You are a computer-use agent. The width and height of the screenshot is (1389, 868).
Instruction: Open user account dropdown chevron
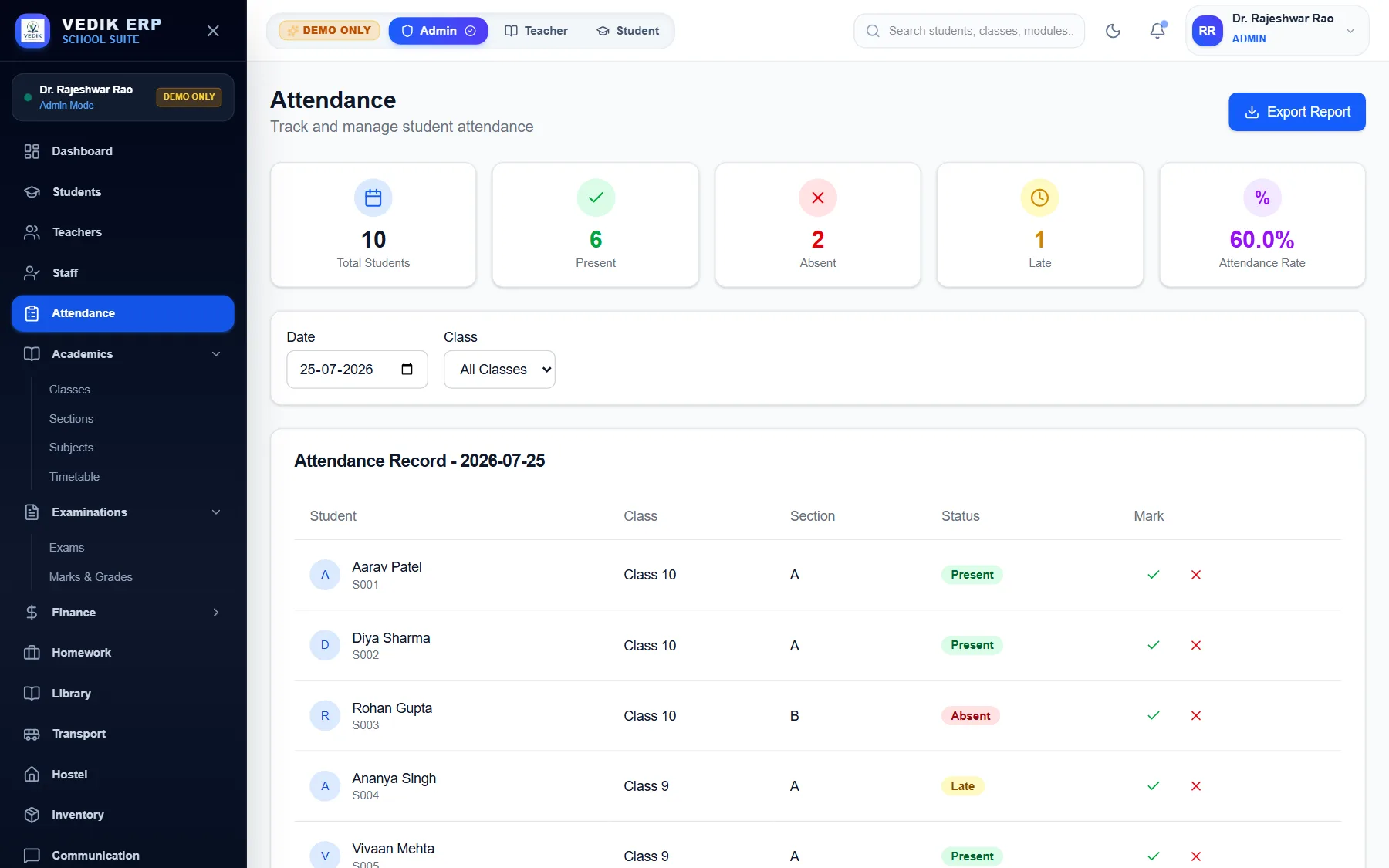pyautogui.click(x=1350, y=31)
